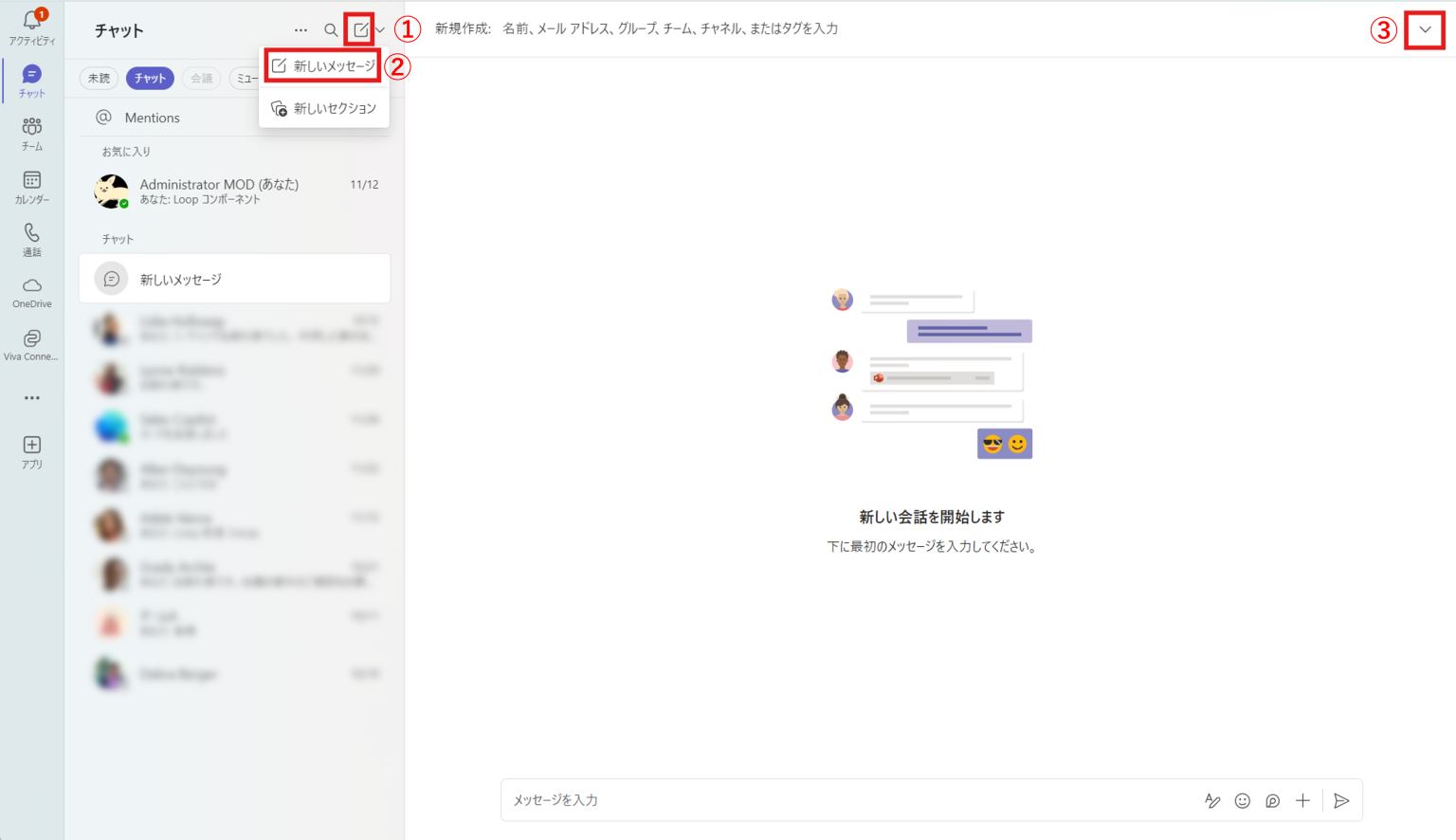Select 新しいメッセージ from the dropdown menu
This screenshot has width=1456, height=840.
[324, 66]
